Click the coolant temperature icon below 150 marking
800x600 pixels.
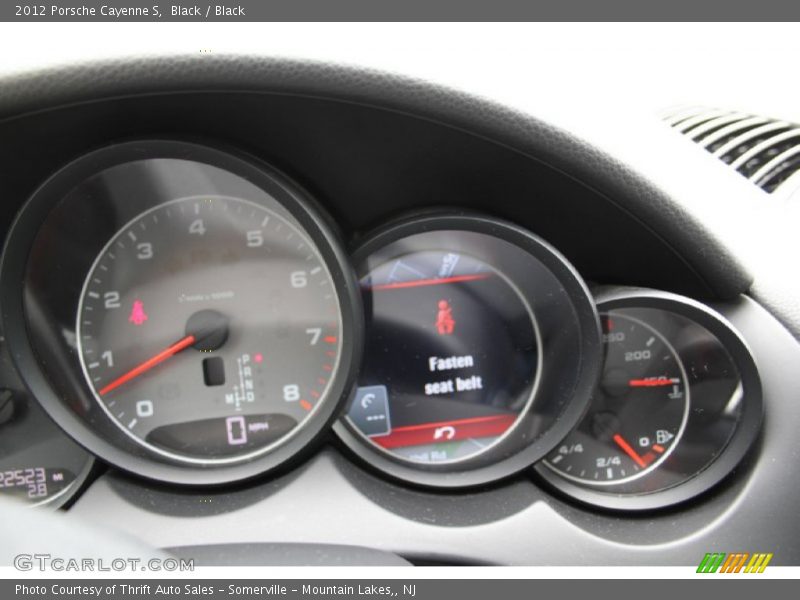(x=675, y=393)
